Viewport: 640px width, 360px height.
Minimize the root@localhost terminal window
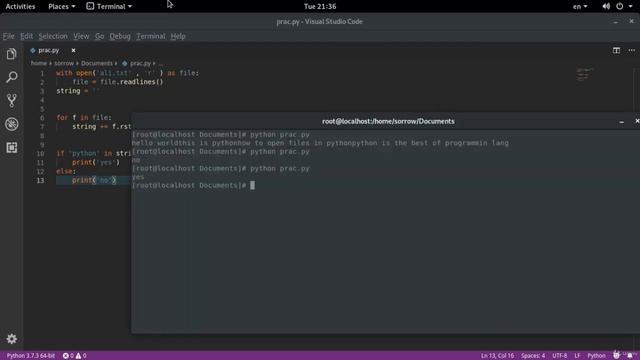621,122
